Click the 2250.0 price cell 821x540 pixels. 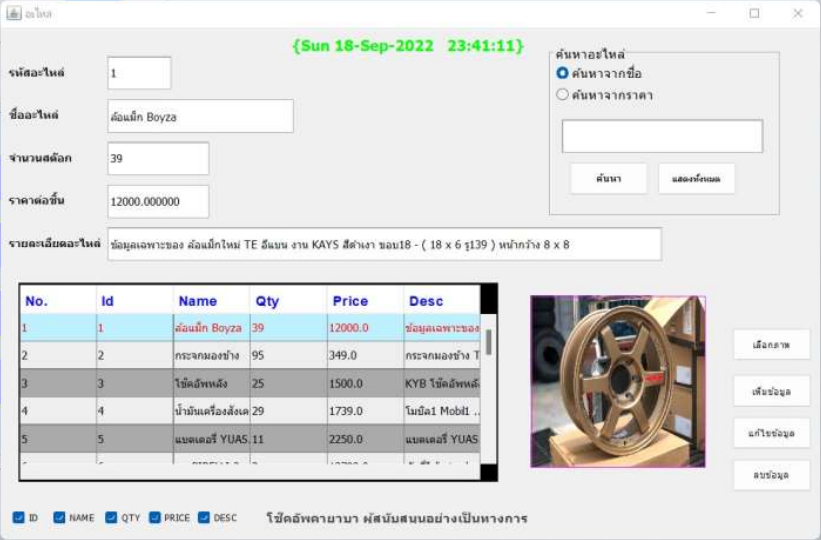click(365, 439)
